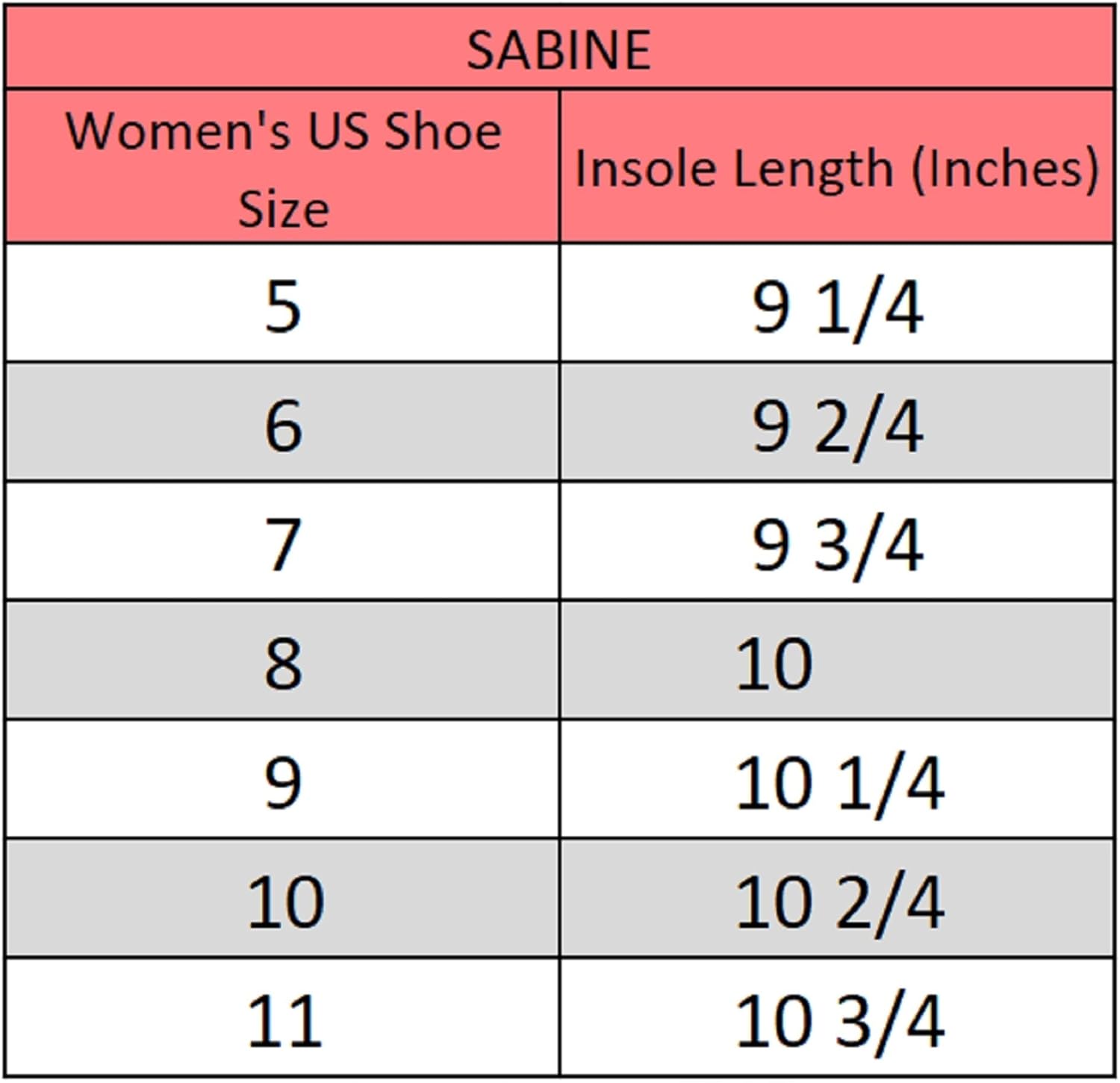This screenshot has height=1083, width=1120.
Task: Click the SABINE title cell
Action: [x=559, y=49]
